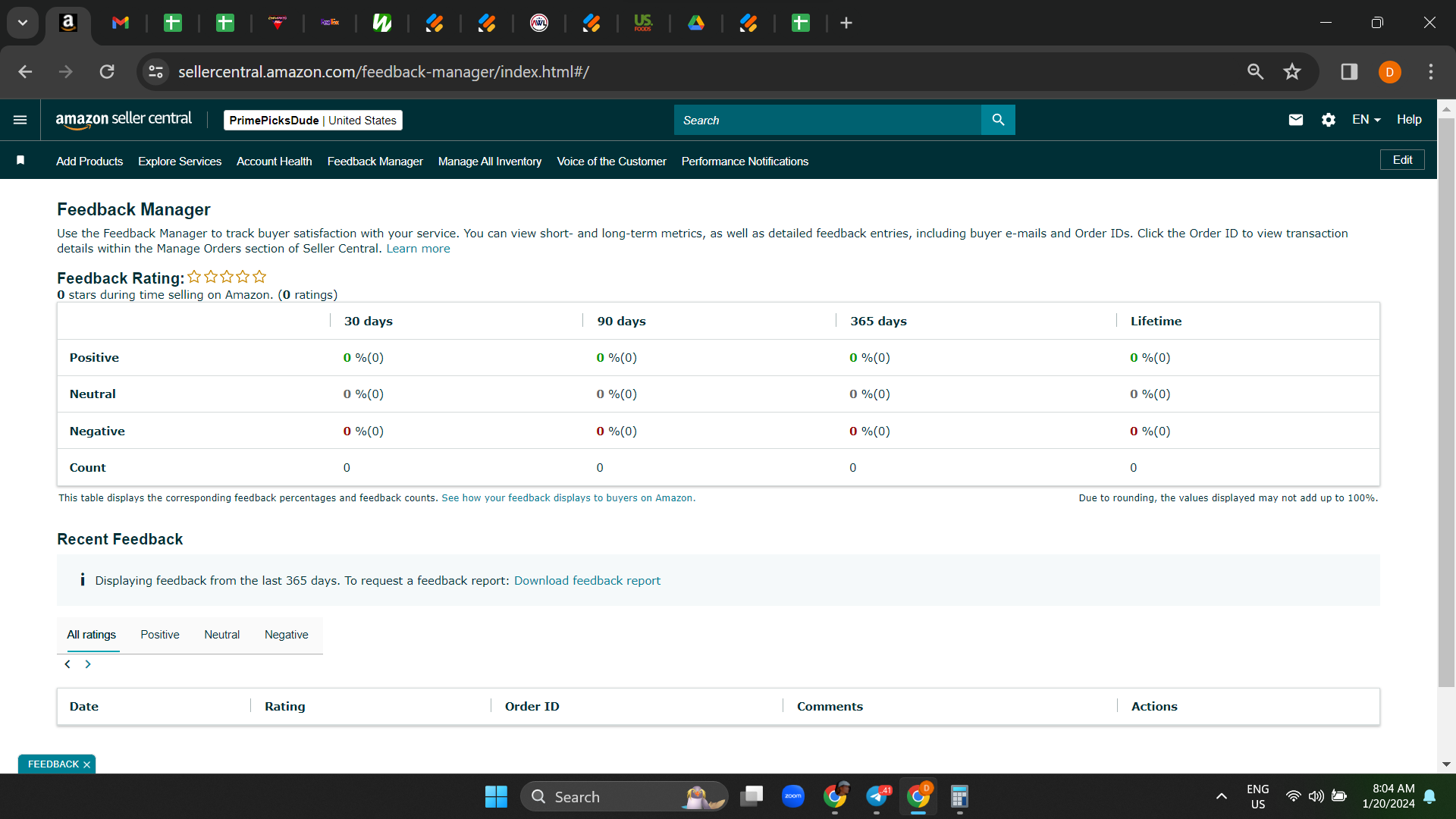This screenshot has width=1456, height=819.
Task: Click the Order ID column header
Action: pos(532,707)
